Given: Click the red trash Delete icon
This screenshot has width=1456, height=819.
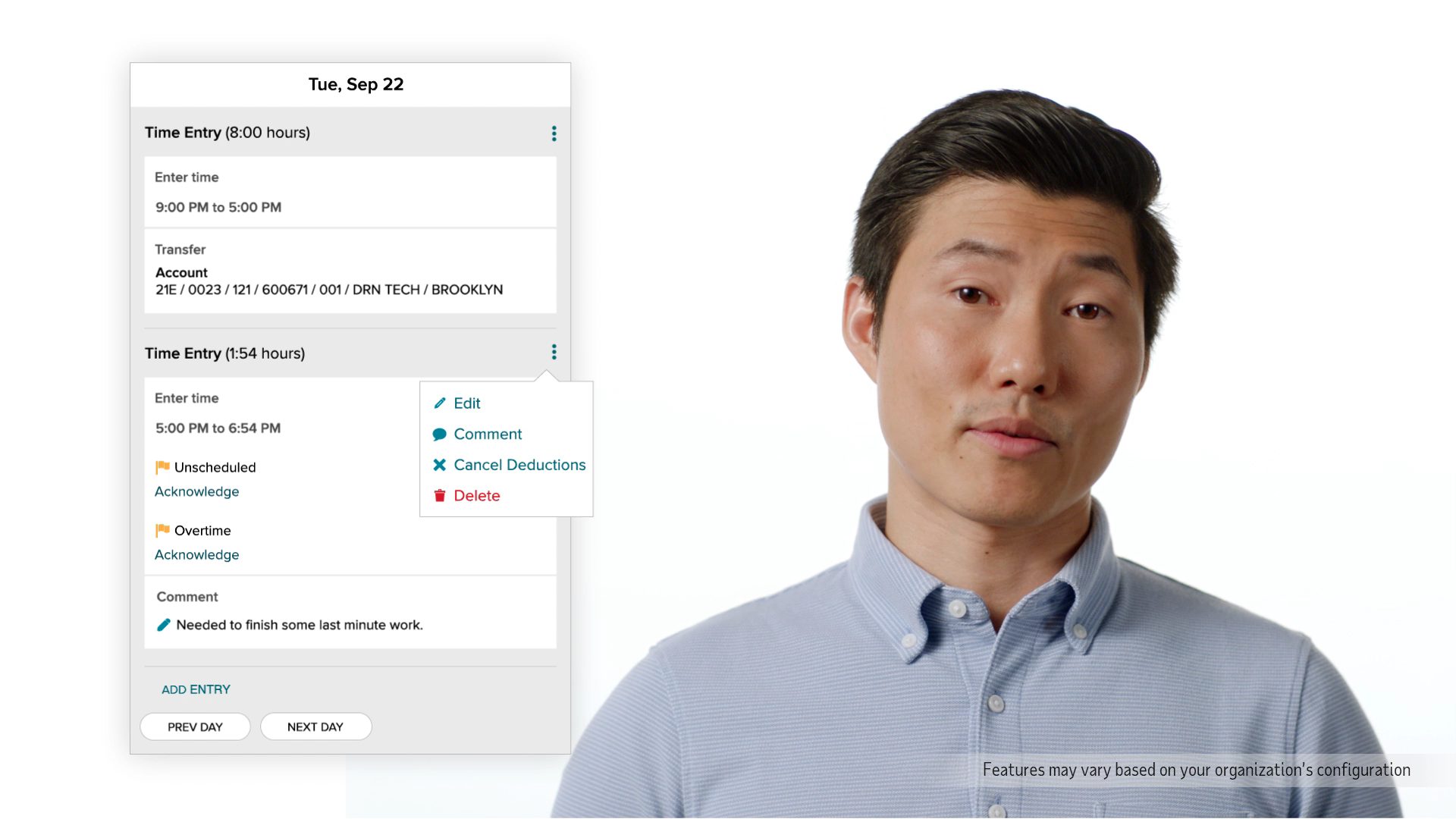Looking at the screenshot, I should (x=439, y=496).
